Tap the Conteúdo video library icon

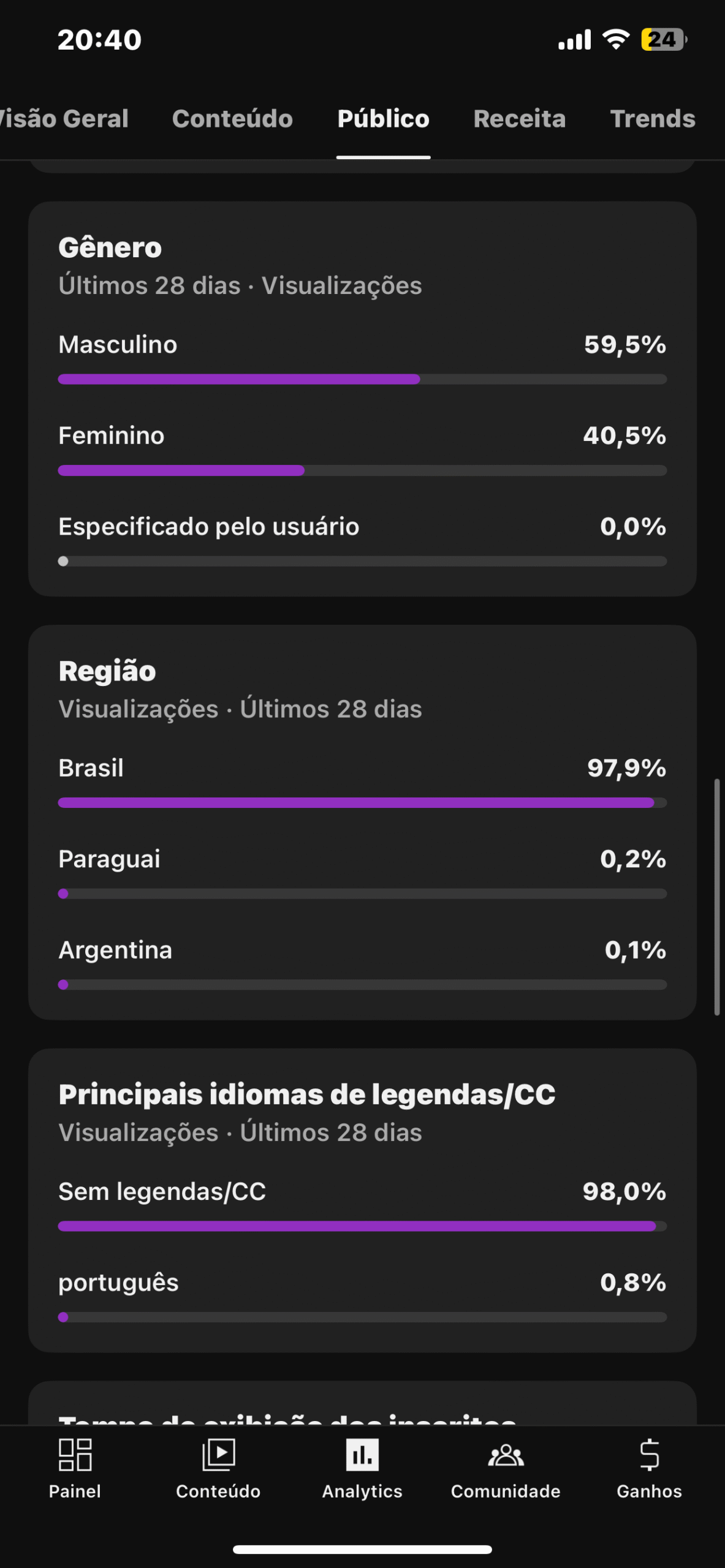(218, 1455)
